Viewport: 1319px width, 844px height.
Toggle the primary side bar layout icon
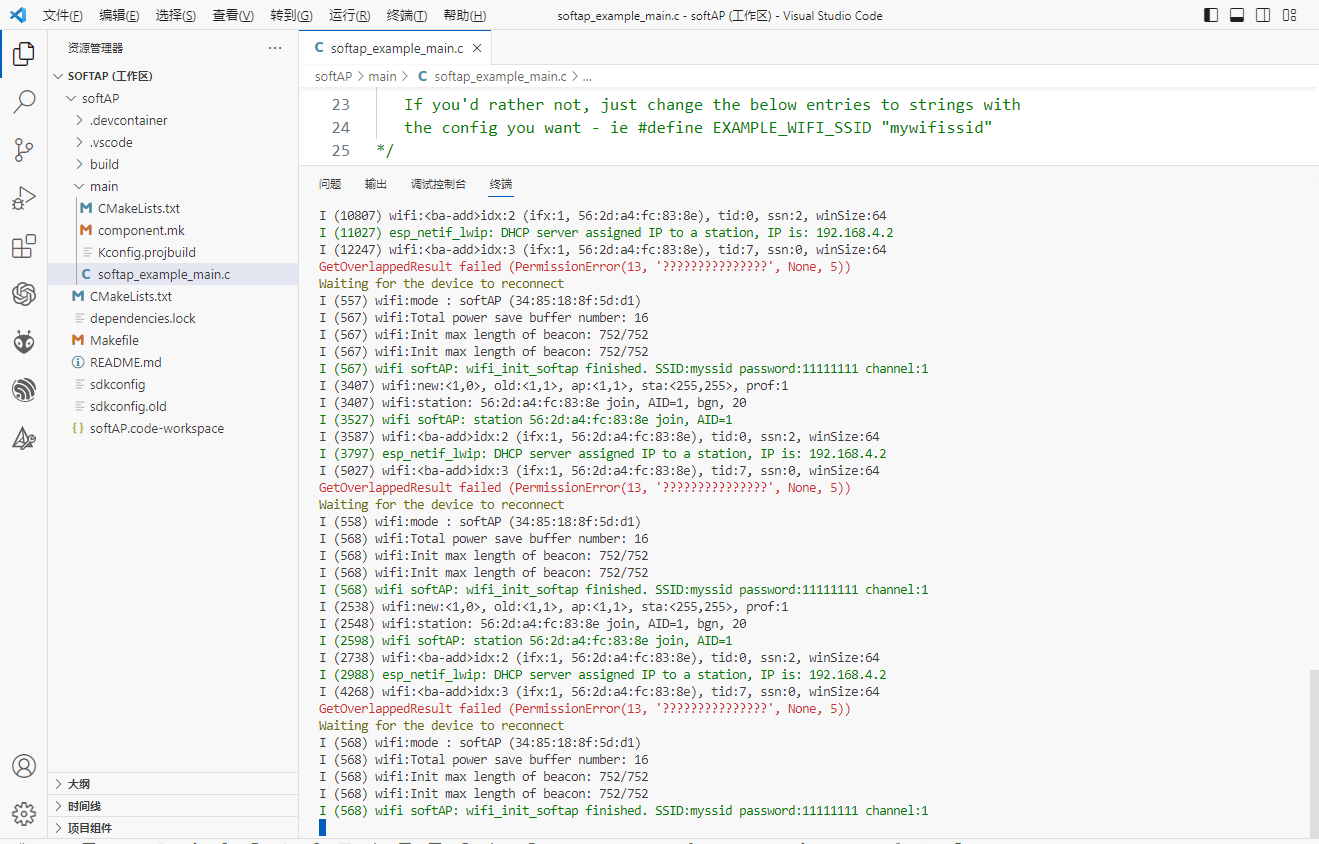point(1211,15)
